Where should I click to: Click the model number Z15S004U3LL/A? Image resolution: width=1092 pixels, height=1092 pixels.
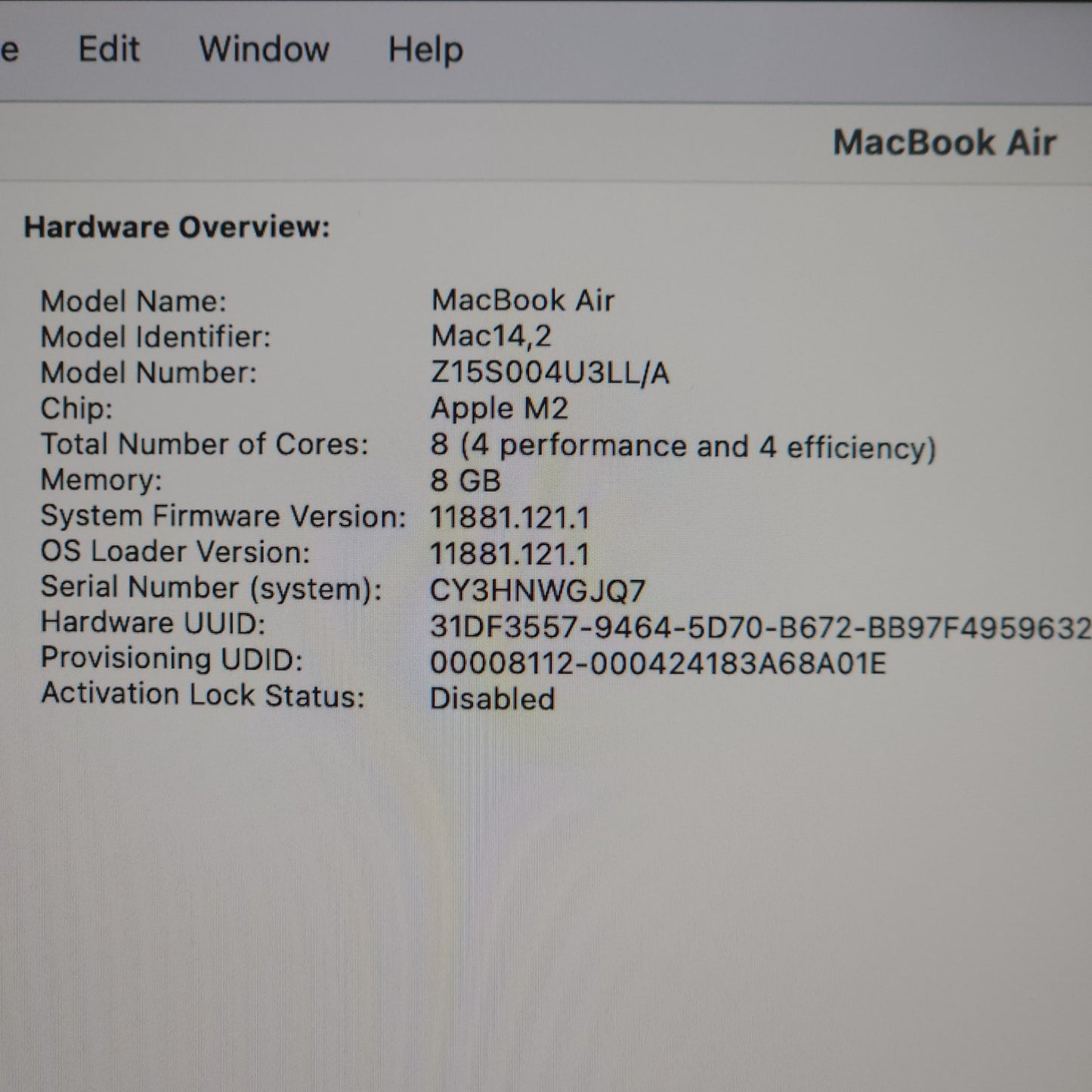point(549,373)
